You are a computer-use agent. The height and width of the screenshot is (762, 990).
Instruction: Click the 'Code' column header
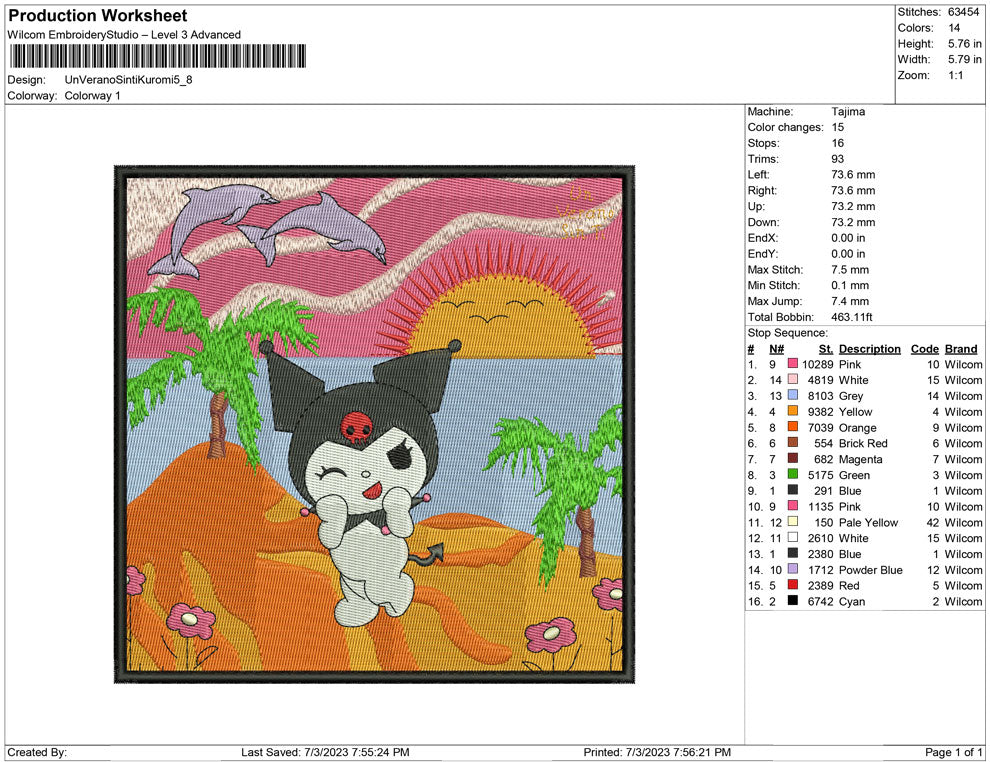click(x=924, y=348)
